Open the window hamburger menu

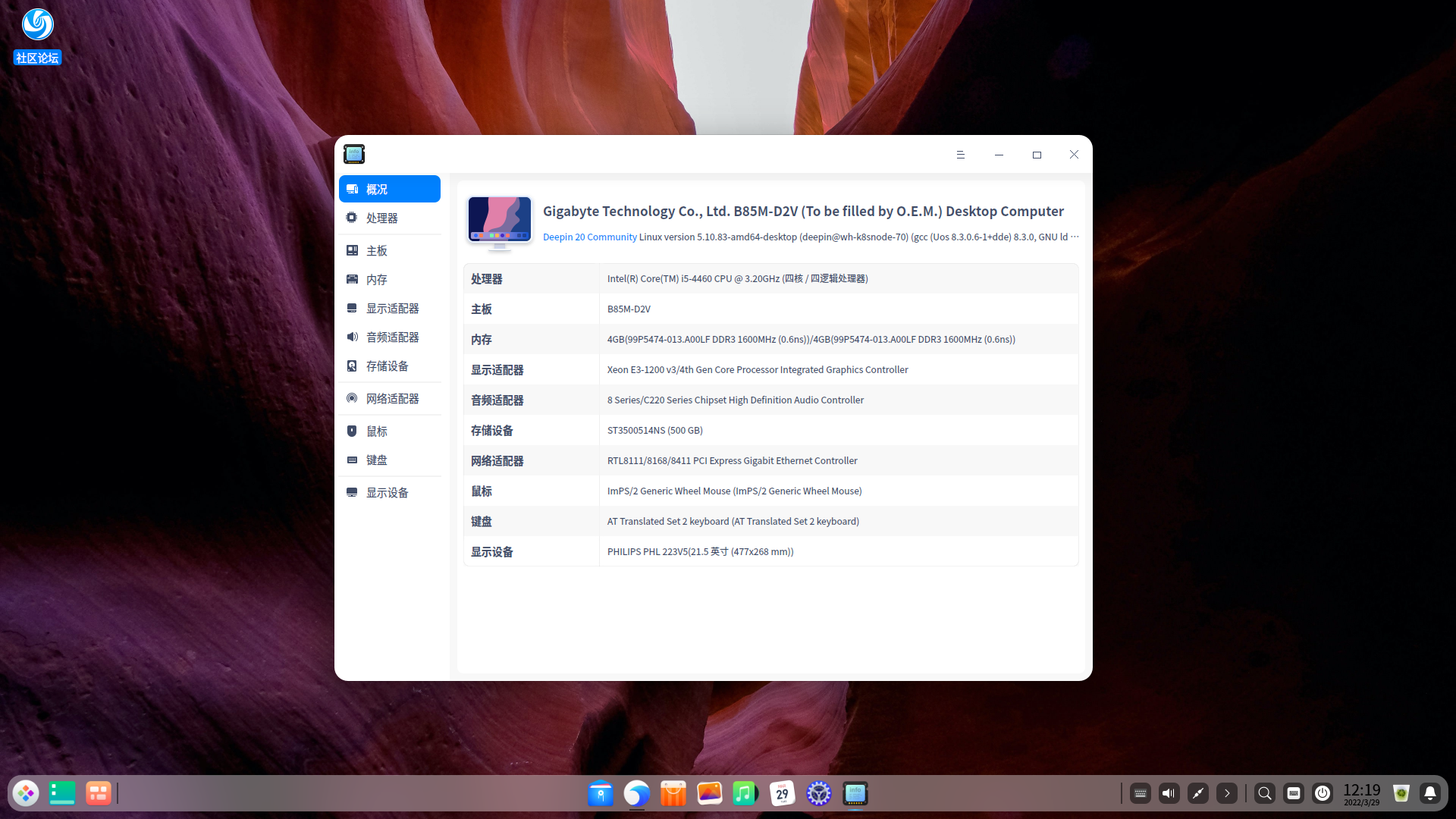coord(960,154)
